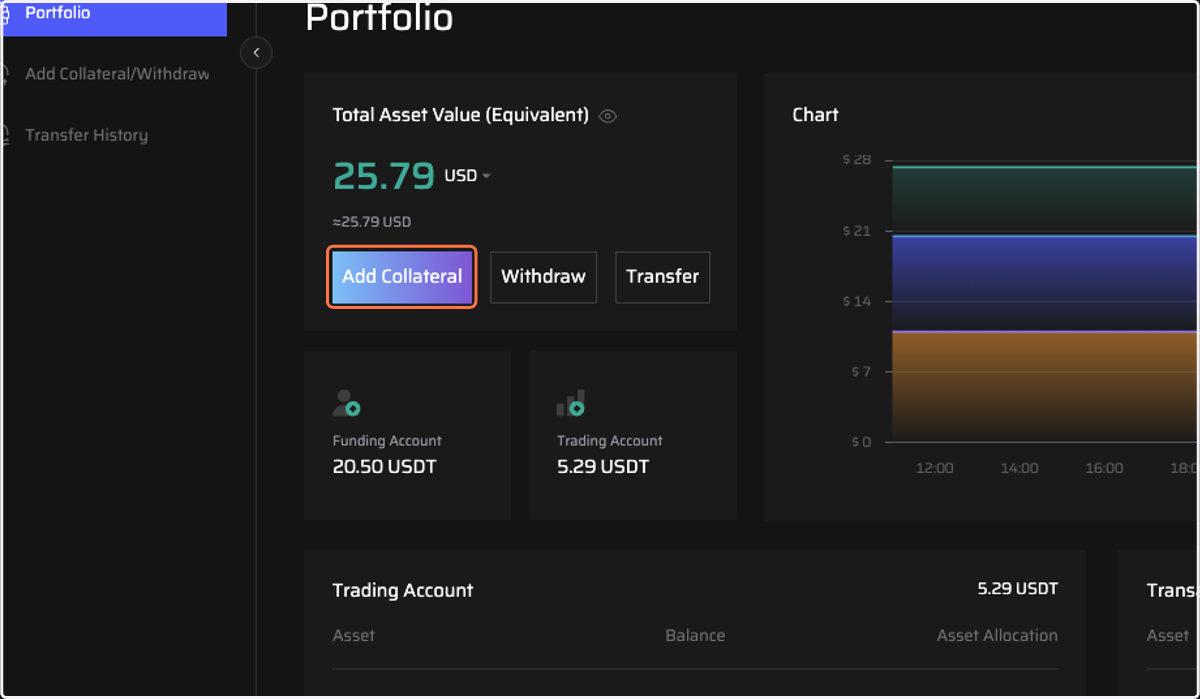Click the 14:00 chart axis label
Viewport: 1200px width, 699px height.
point(1019,468)
